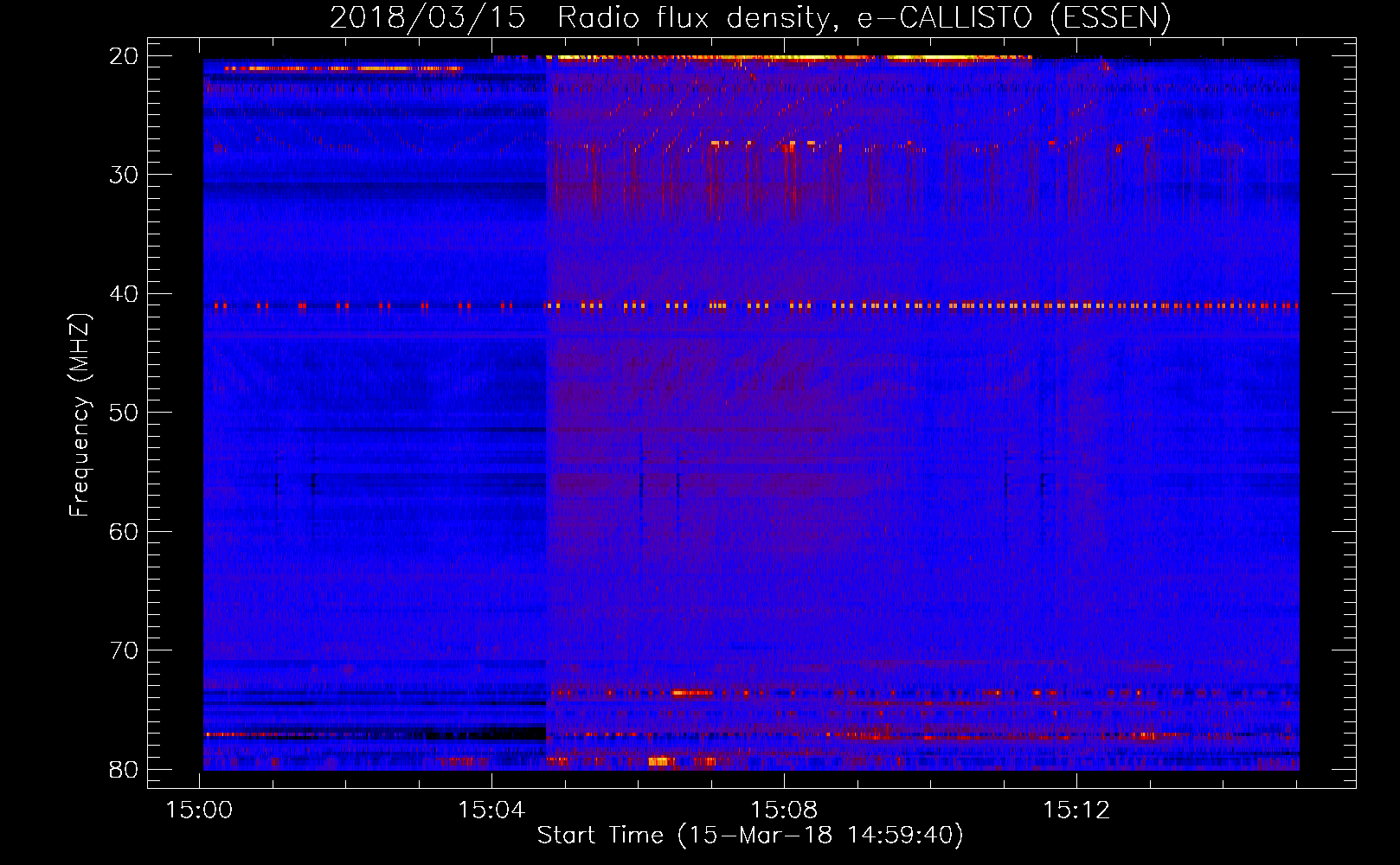Click the 40 frequency tick label
The image size is (1400, 865).
click(125, 294)
